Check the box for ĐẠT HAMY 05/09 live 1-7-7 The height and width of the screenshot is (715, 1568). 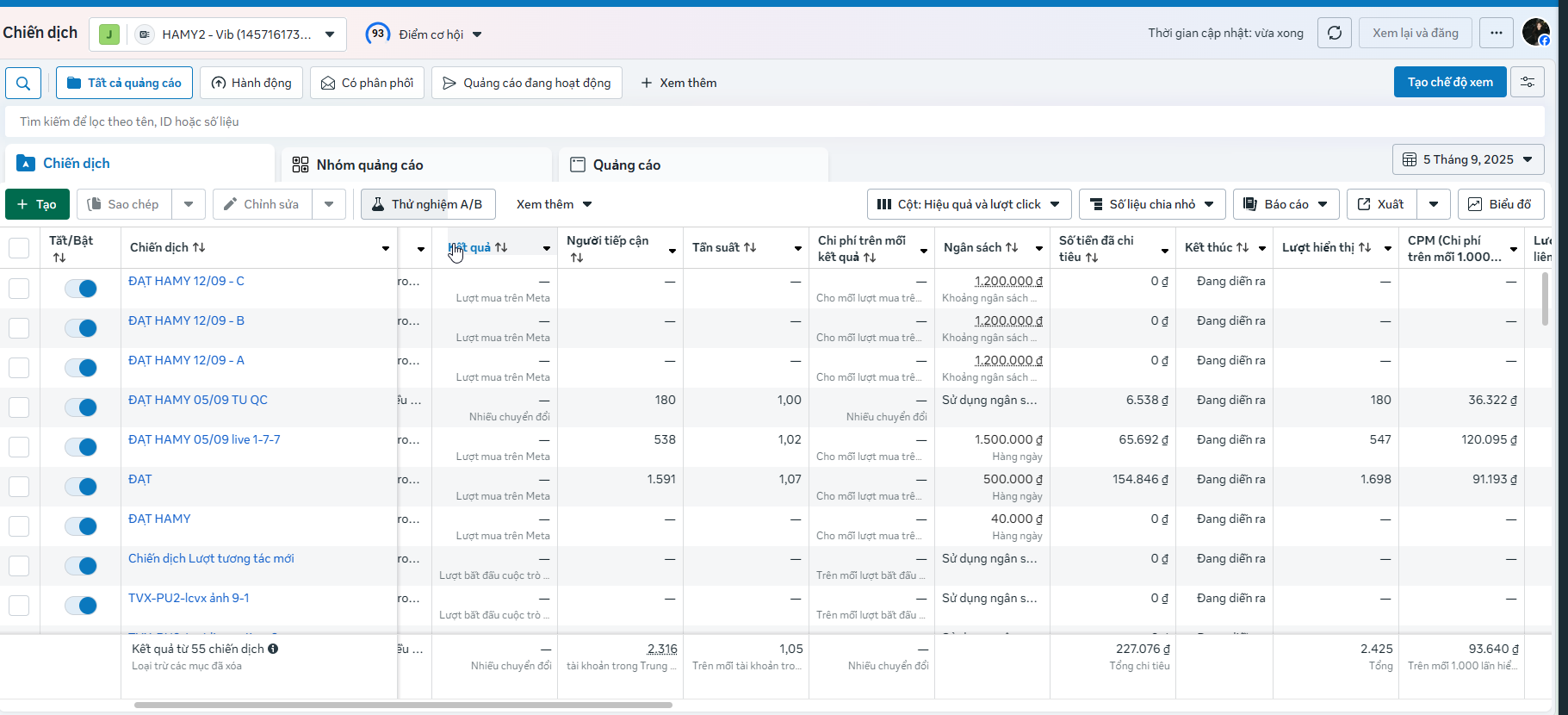pyautogui.click(x=19, y=447)
